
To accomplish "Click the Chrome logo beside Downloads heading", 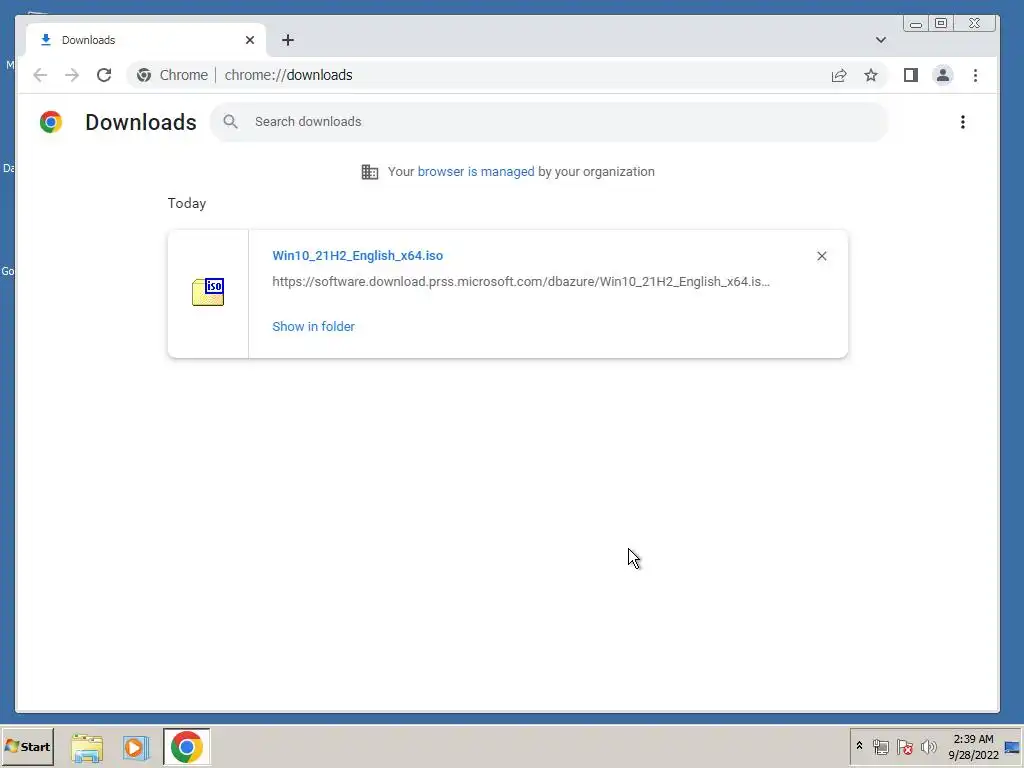I will click(50, 122).
